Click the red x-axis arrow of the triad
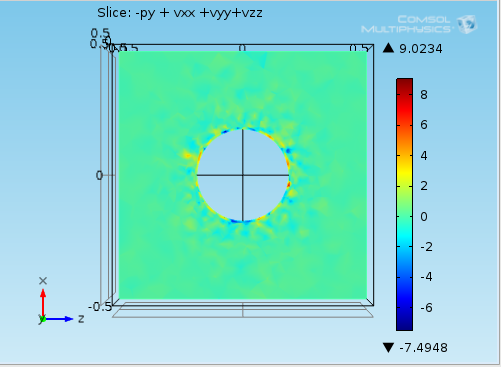 43,303
